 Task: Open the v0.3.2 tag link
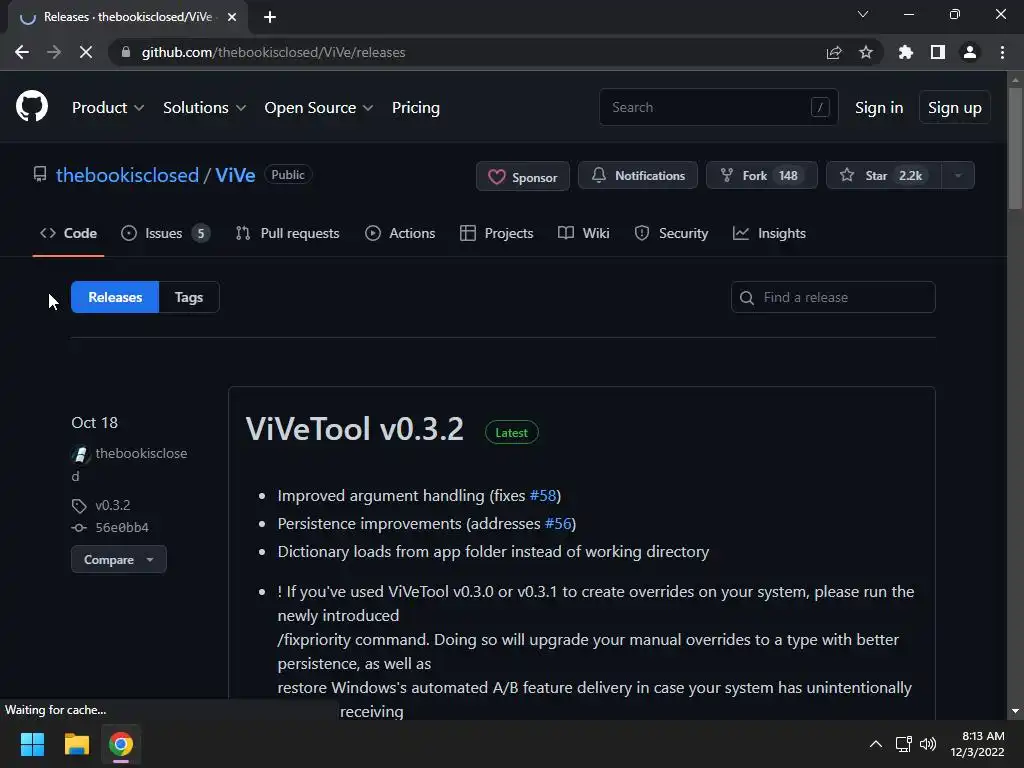coord(112,505)
